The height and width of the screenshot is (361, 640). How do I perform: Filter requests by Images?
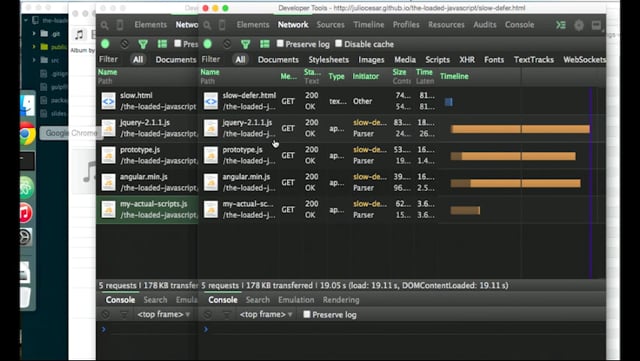click(371, 60)
